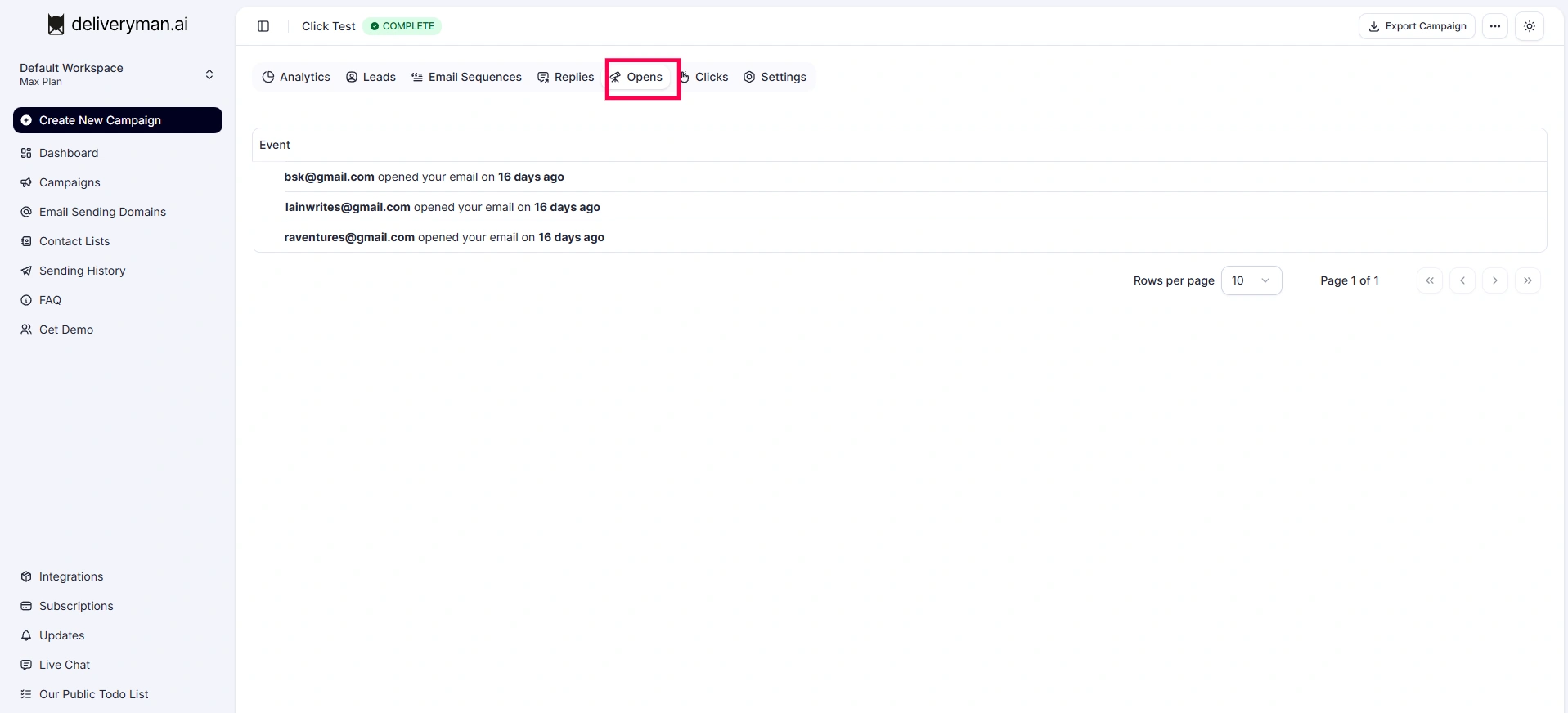Viewport: 1568px width, 713px height.
Task: Switch to the Clicks tab
Action: click(x=703, y=77)
